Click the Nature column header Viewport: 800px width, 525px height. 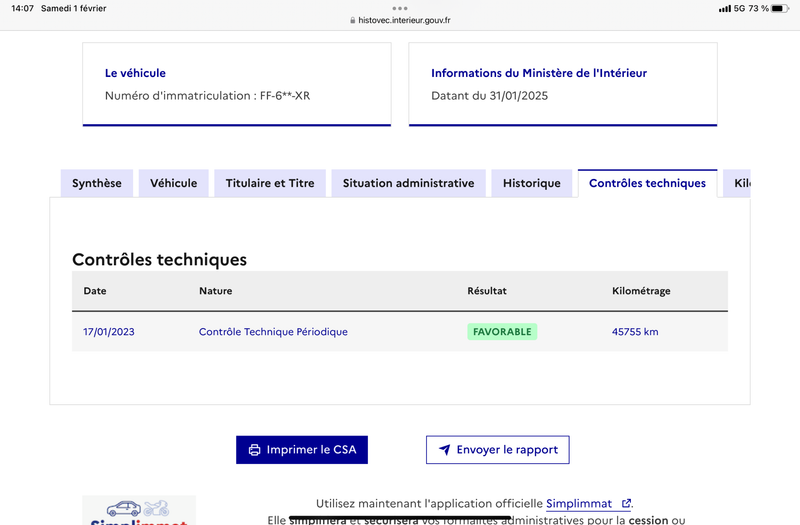[x=215, y=291]
